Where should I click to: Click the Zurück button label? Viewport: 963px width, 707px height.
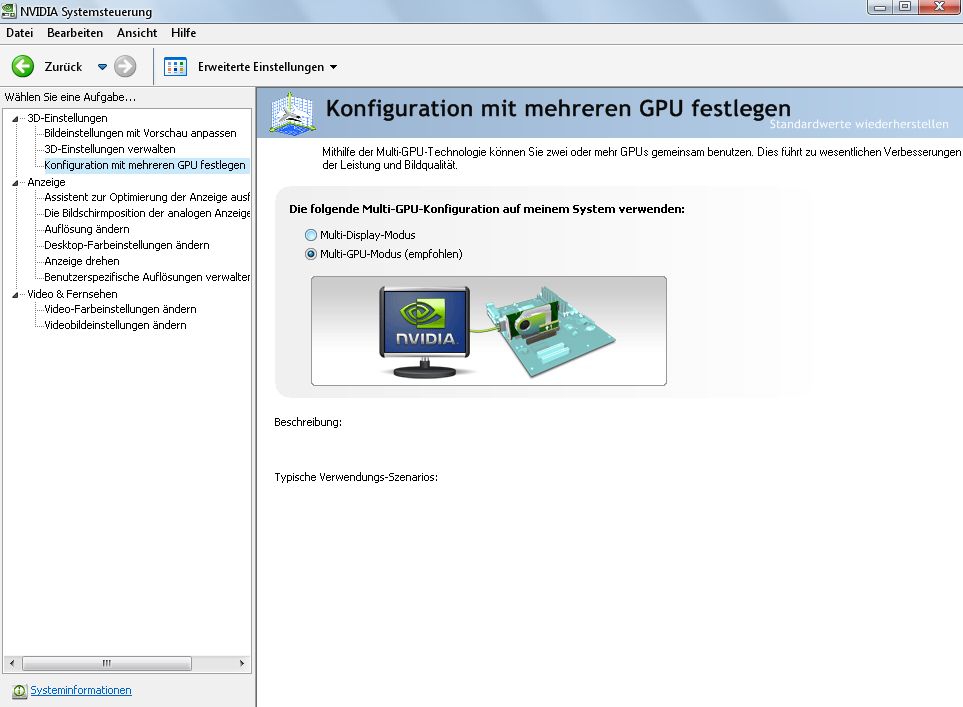(x=63, y=66)
